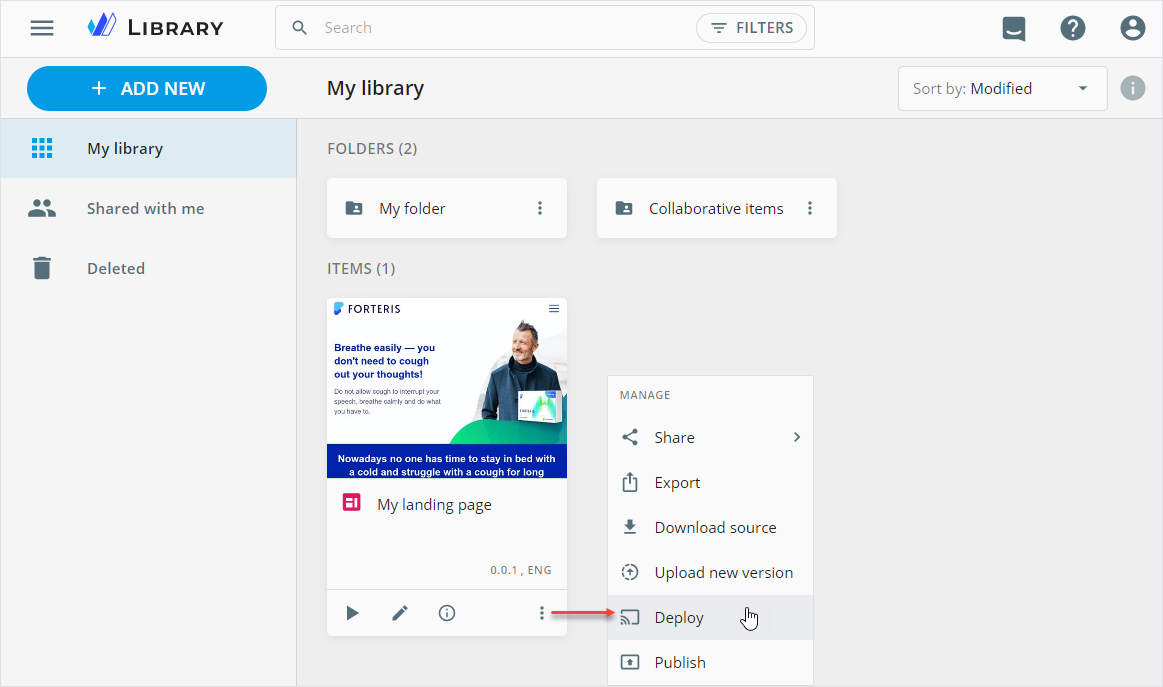Screen dimensions: 1163x687
Task: Edit My landing page with pencil icon
Action: (x=400, y=613)
